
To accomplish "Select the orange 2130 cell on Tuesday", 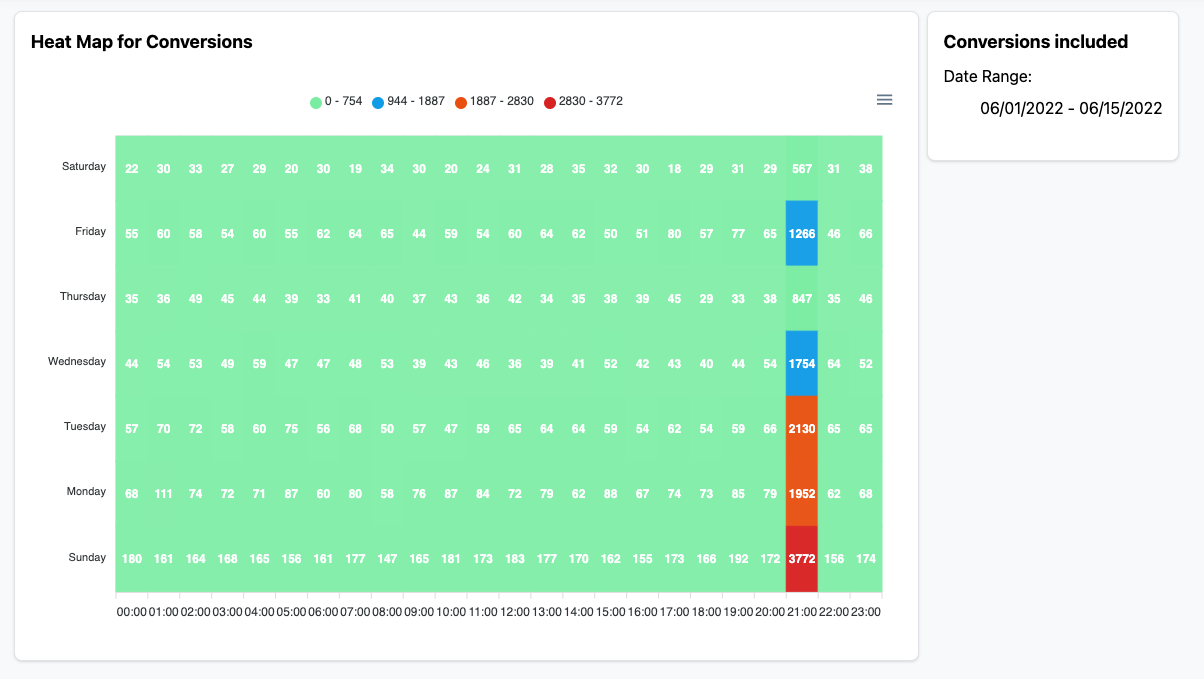I will pyautogui.click(x=801, y=428).
